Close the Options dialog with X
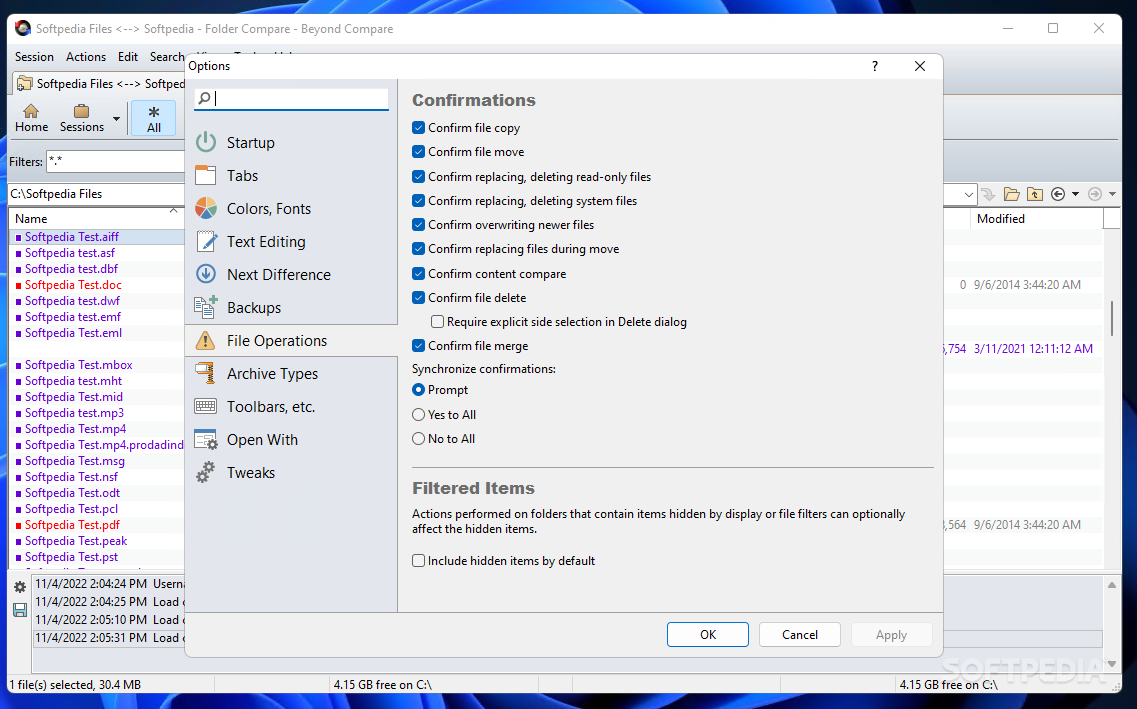The height and width of the screenshot is (709, 1137). 919,66
